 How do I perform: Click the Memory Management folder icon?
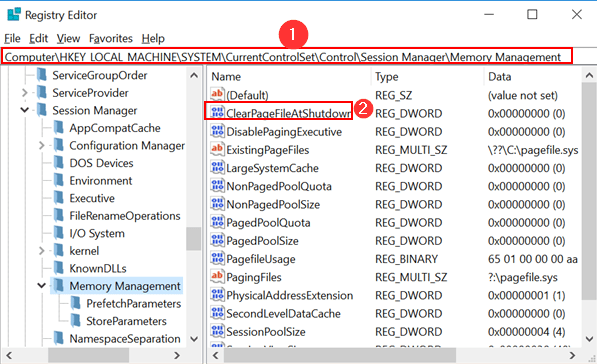(58, 285)
